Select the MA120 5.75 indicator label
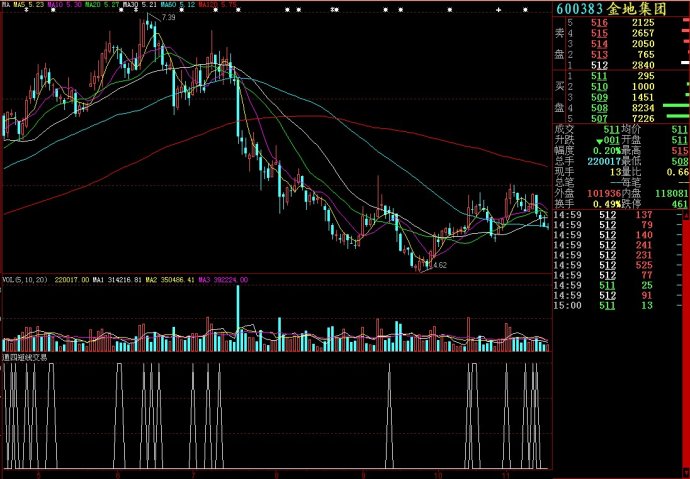 click(217, 5)
